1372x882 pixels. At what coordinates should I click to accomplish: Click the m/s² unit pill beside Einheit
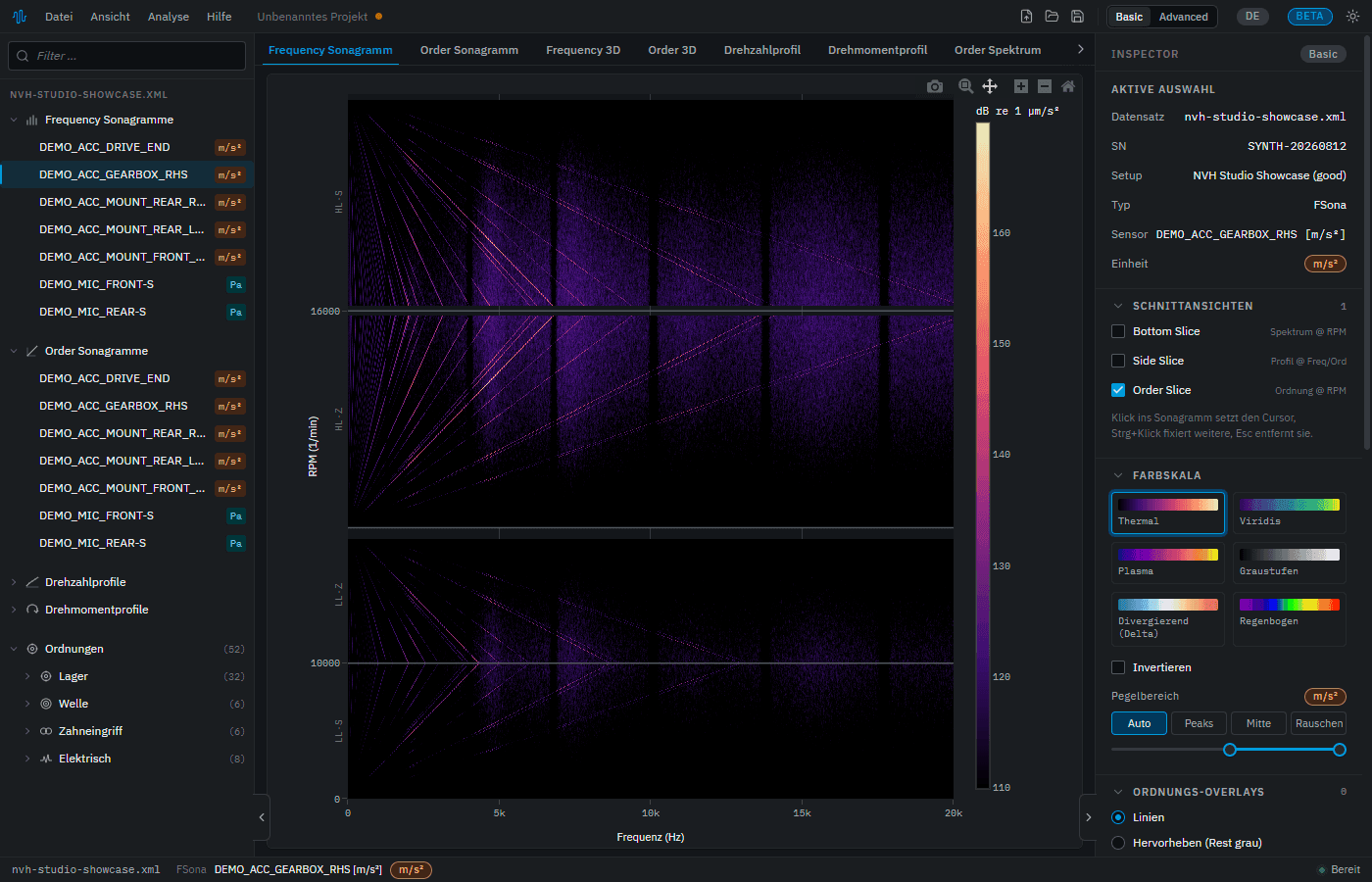(x=1325, y=264)
